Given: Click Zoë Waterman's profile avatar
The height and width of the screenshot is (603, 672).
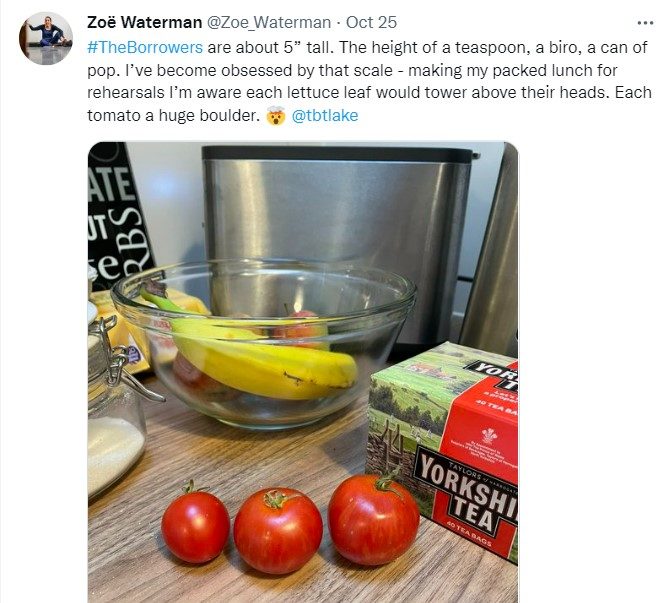Looking at the screenshot, I should [45, 38].
